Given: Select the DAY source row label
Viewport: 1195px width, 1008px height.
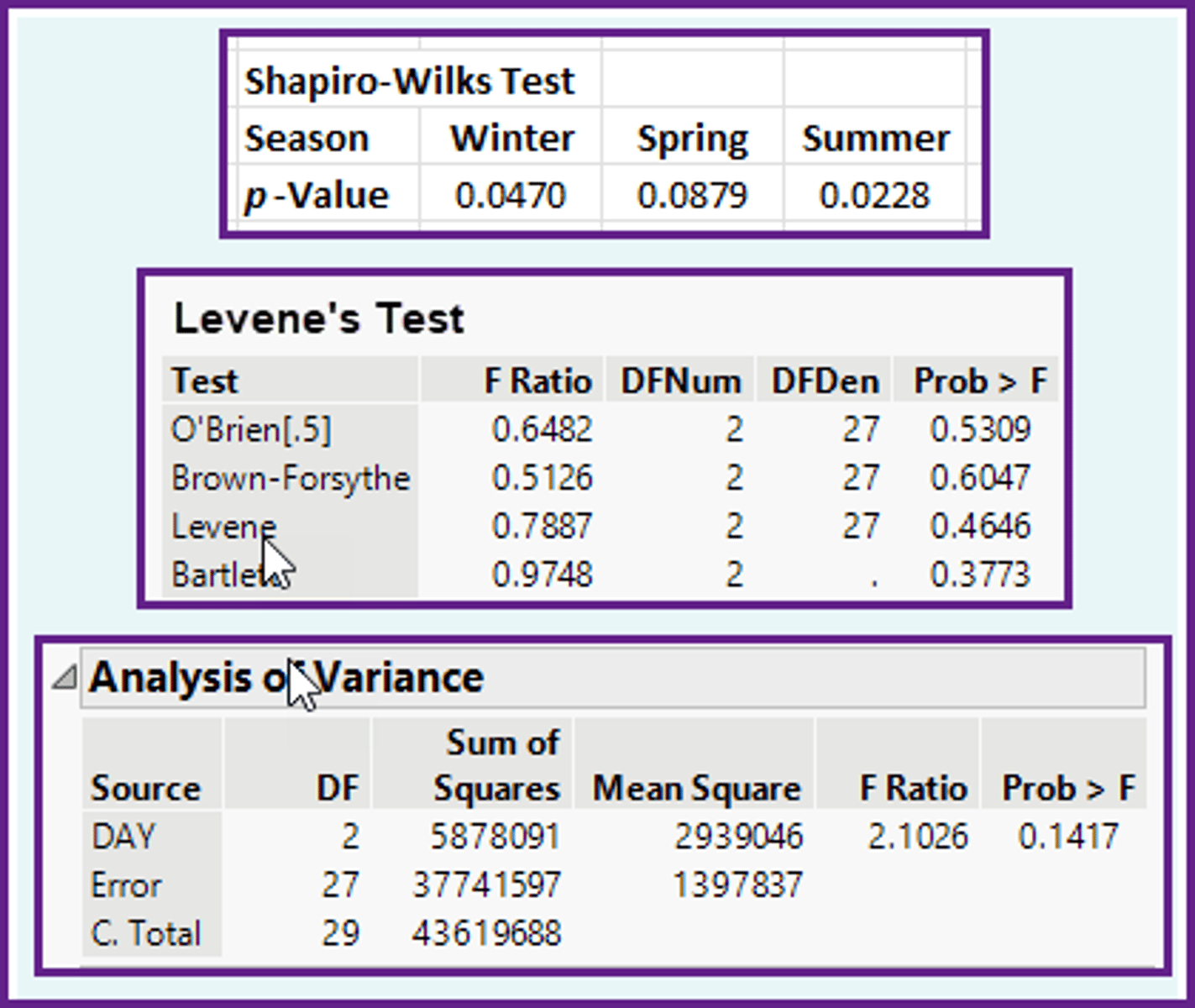Looking at the screenshot, I should pos(124,837).
